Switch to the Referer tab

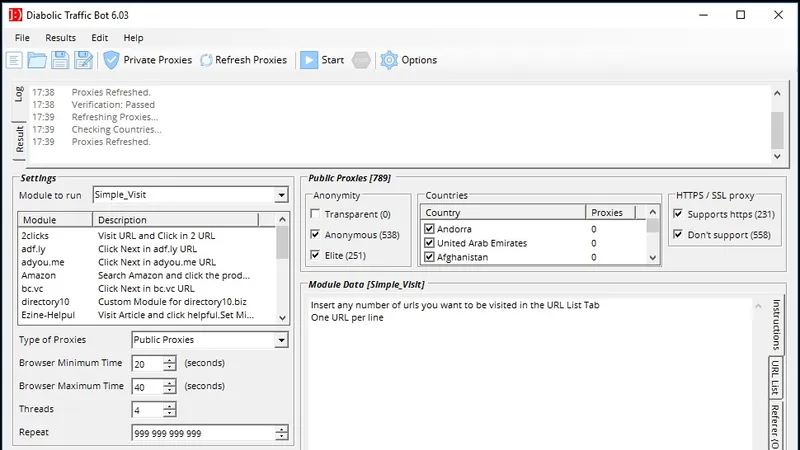776,426
